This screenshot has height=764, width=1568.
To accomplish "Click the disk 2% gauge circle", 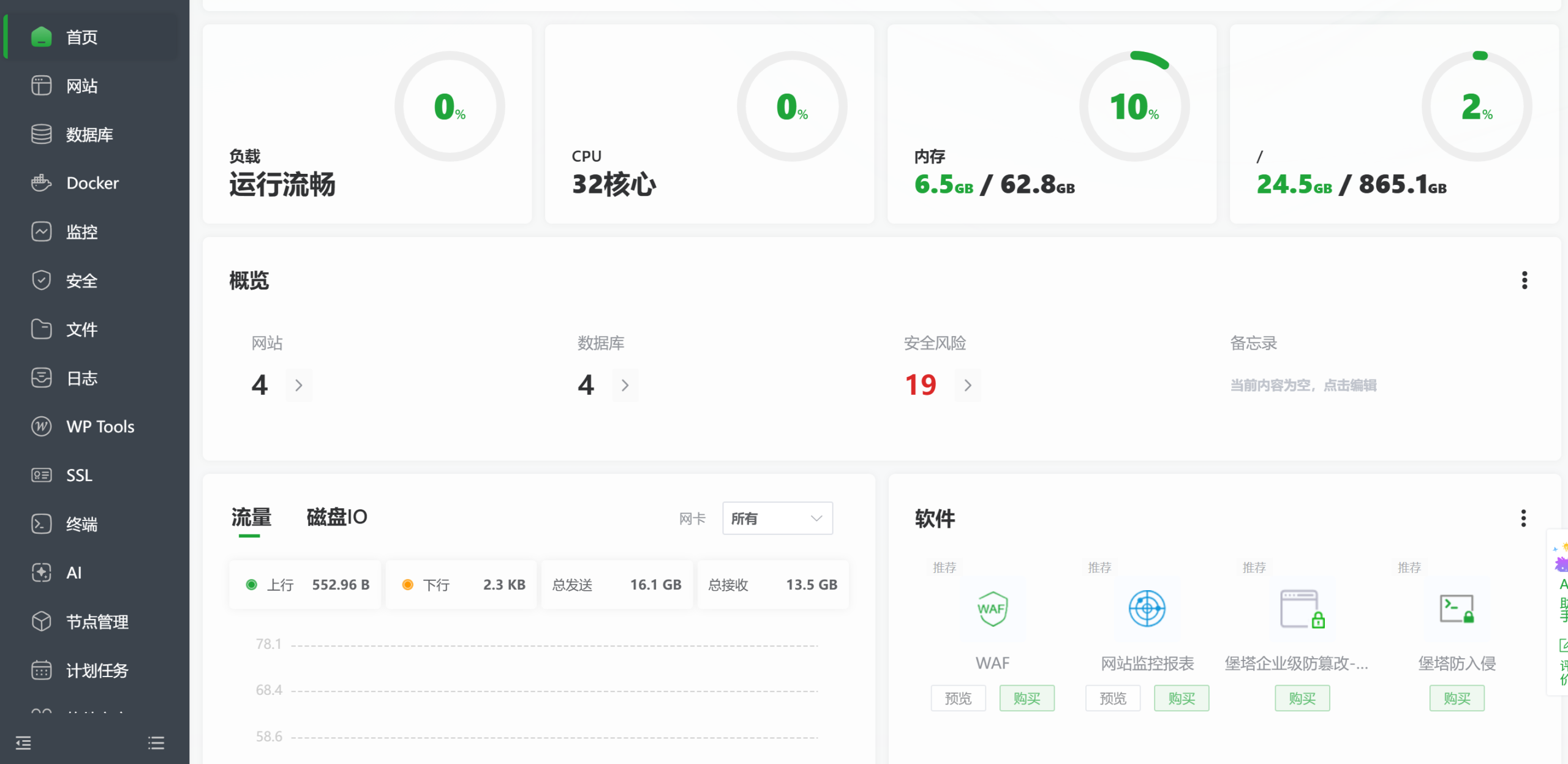I will pyautogui.click(x=1477, y=107).
